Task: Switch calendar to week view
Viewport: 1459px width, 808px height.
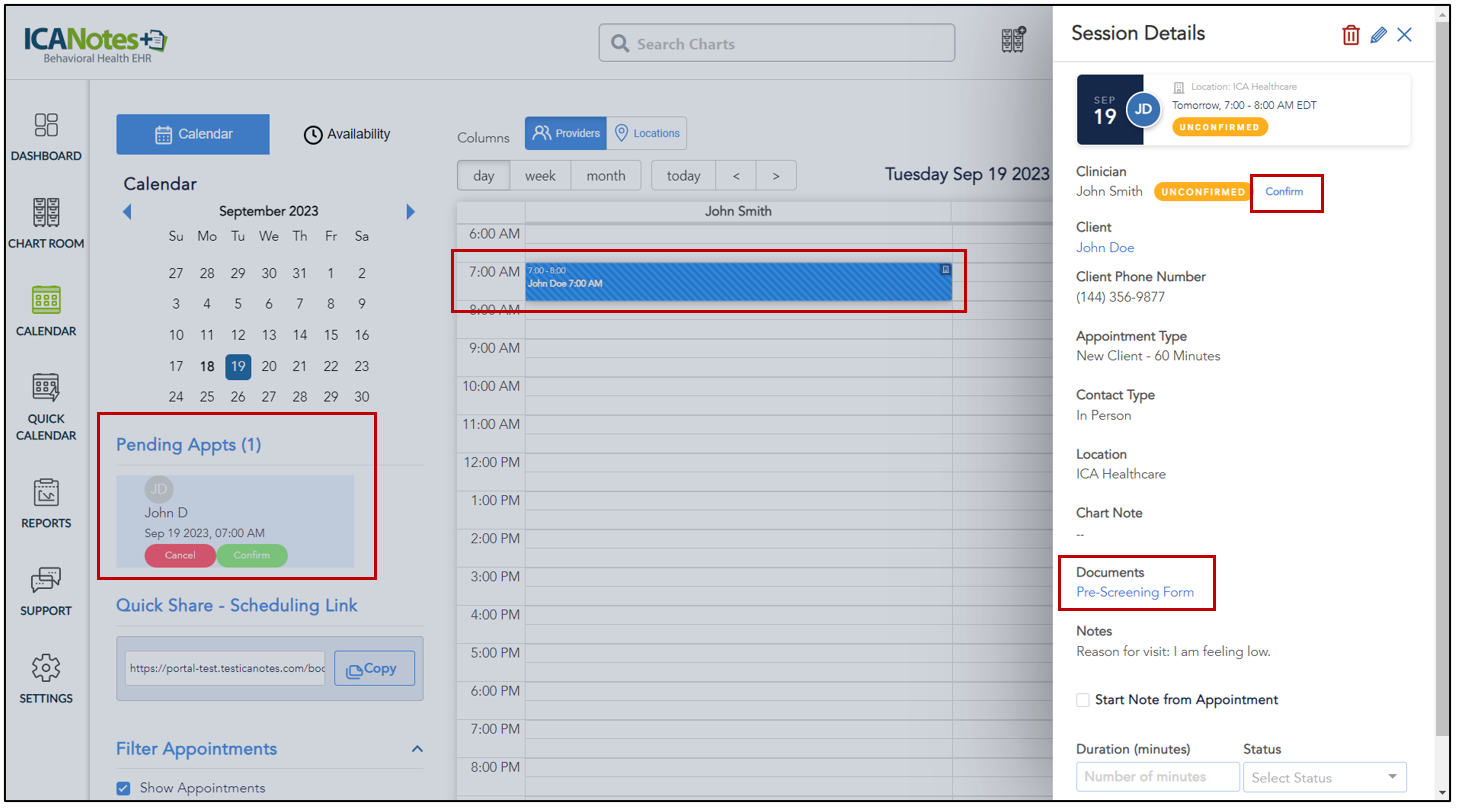Action: click(x=540, y=176)
